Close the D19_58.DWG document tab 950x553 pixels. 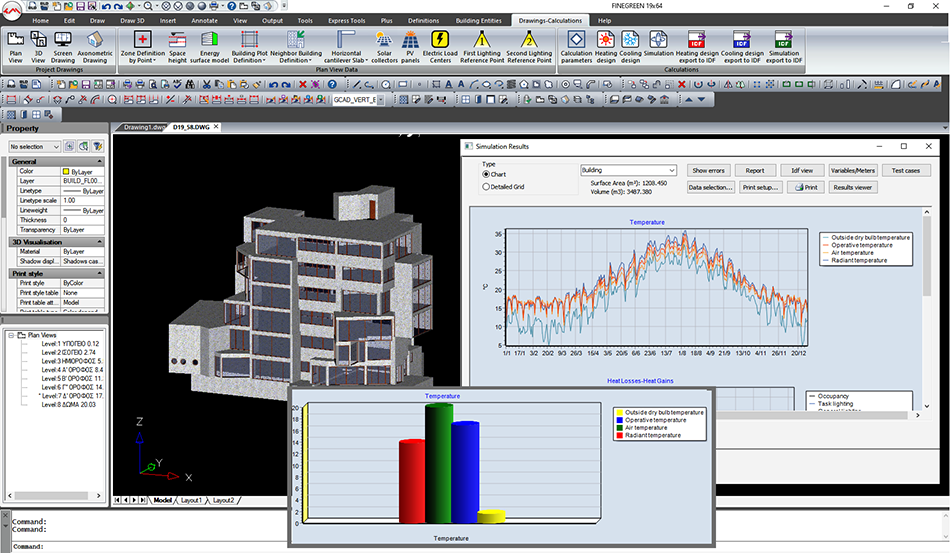tap(216, 127)
